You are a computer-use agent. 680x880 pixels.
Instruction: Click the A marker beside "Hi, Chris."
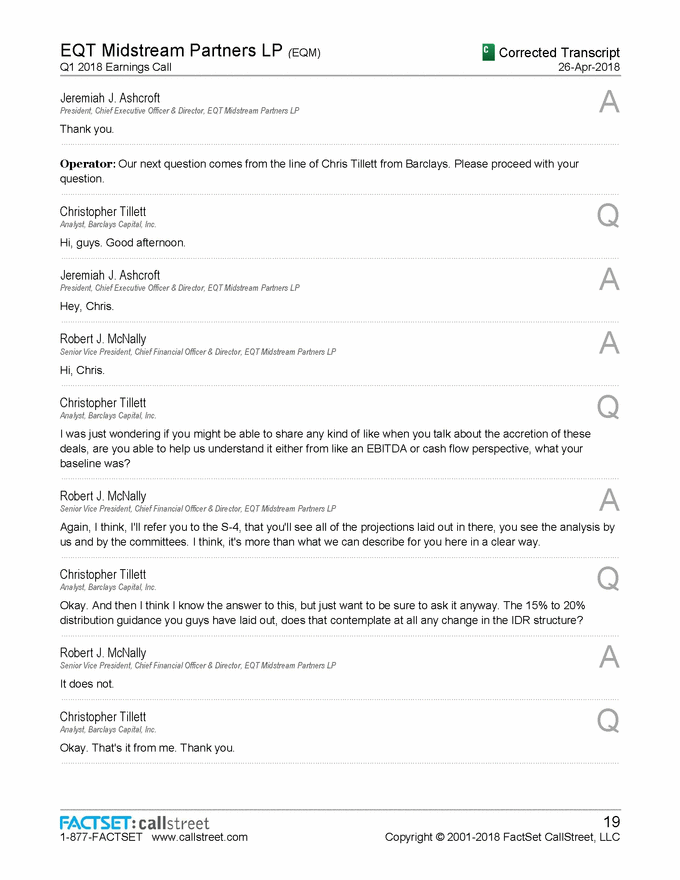pyautogui.click(x=608, y=344)
